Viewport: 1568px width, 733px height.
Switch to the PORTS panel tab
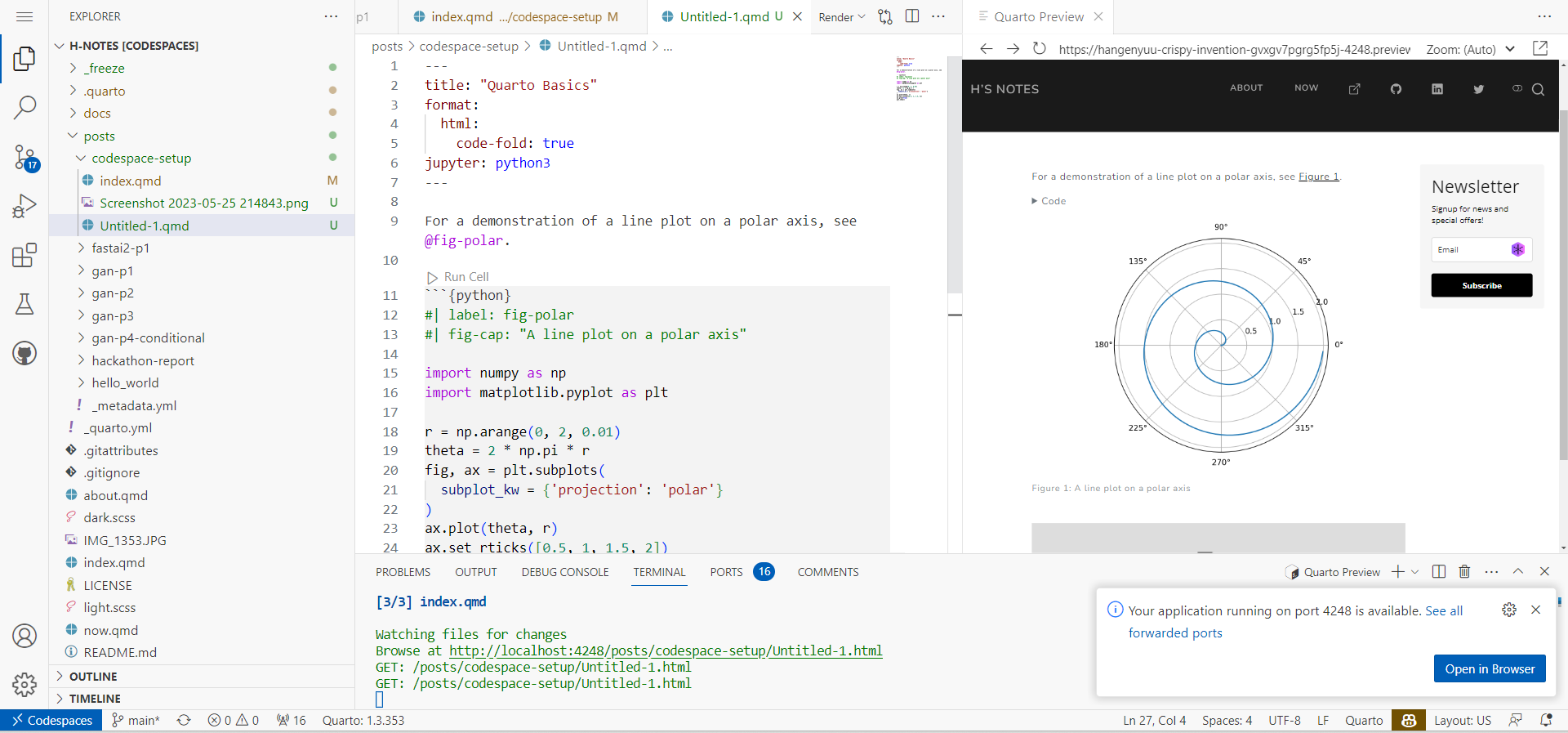coord(726,572)
